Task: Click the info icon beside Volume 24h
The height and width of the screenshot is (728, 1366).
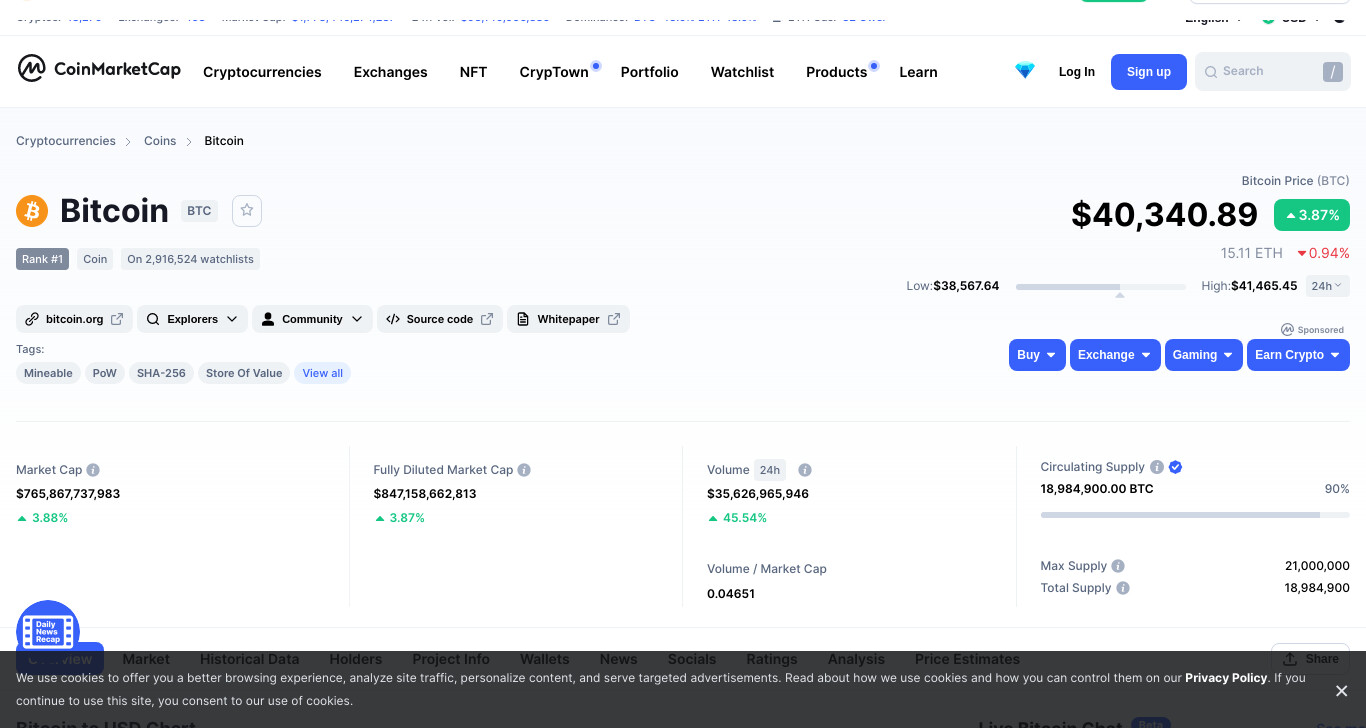Action: [805, 470]
